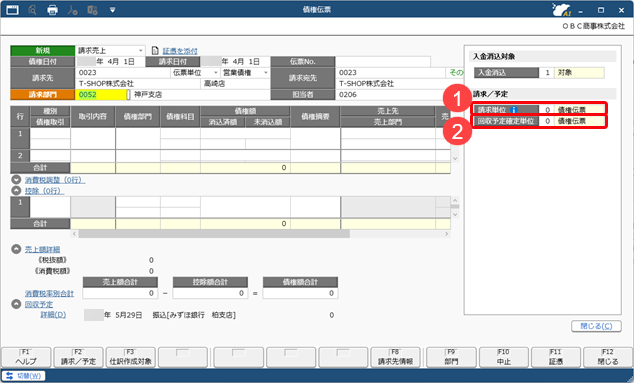Viewport: 634px width, 383px height.
Task: Click row 2 取引内容 cell in detail grid
Action: [93, 156]
